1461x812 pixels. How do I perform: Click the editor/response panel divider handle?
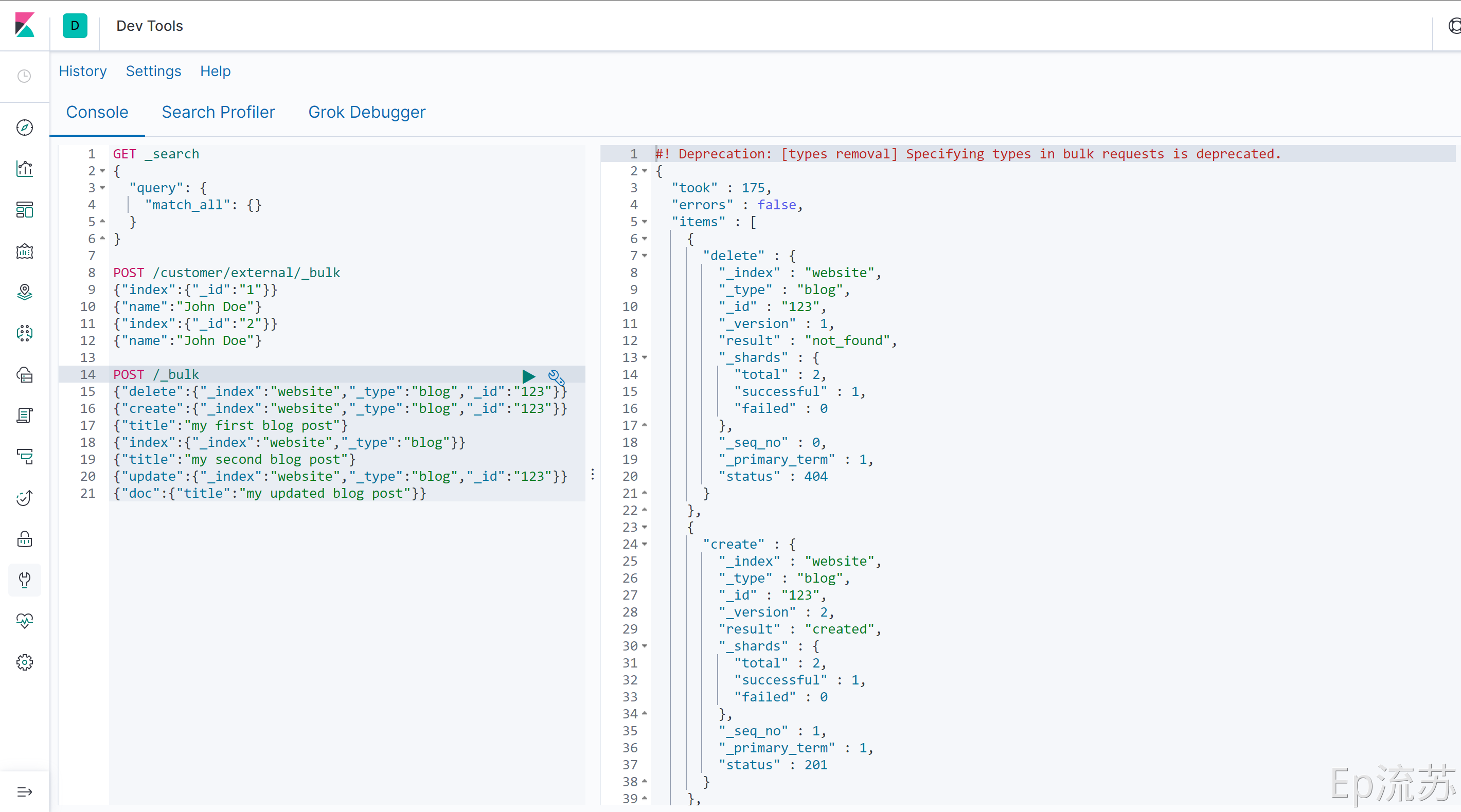point(593,474)
